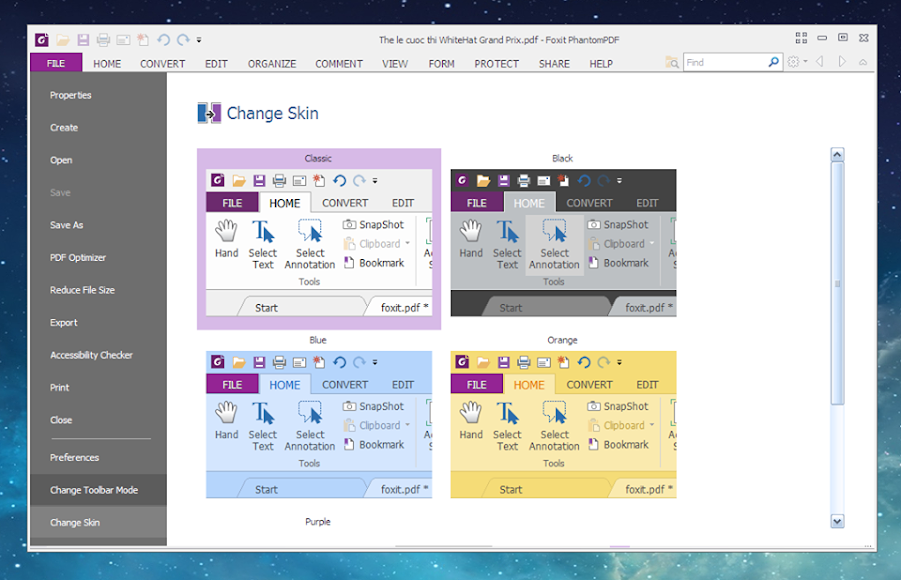Open the FILE tab
Viewport: 901px width, 580px height.
(56, 63)
